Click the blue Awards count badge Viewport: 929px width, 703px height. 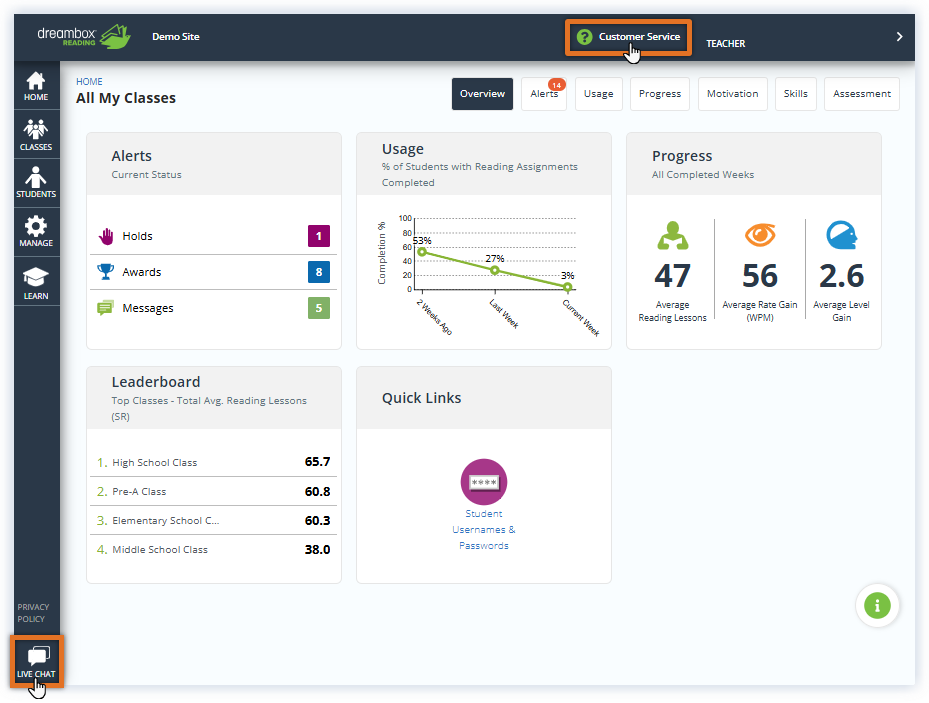[x=318, y=272]
